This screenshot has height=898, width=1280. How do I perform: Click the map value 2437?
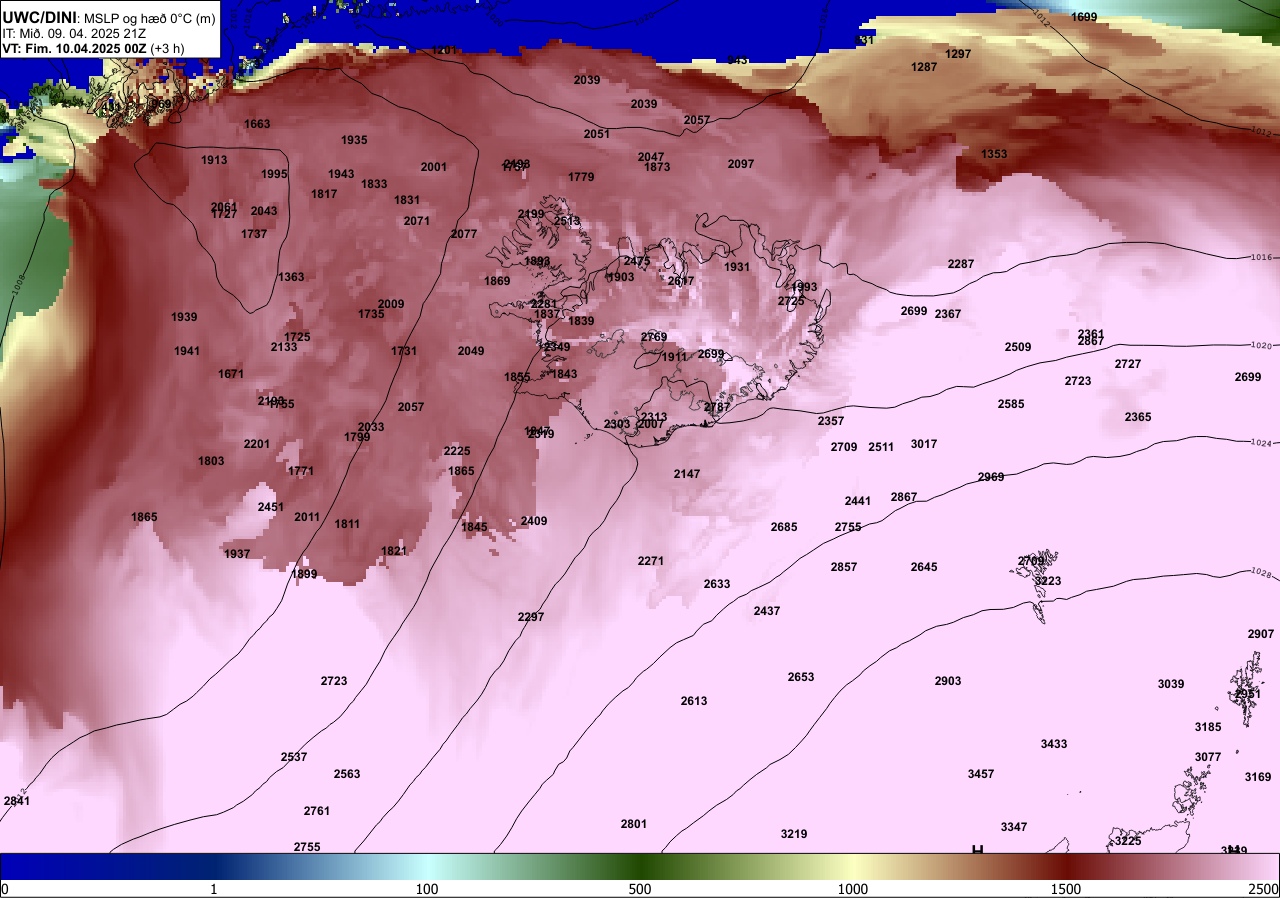pyautogui.click(x=767, y=611)
